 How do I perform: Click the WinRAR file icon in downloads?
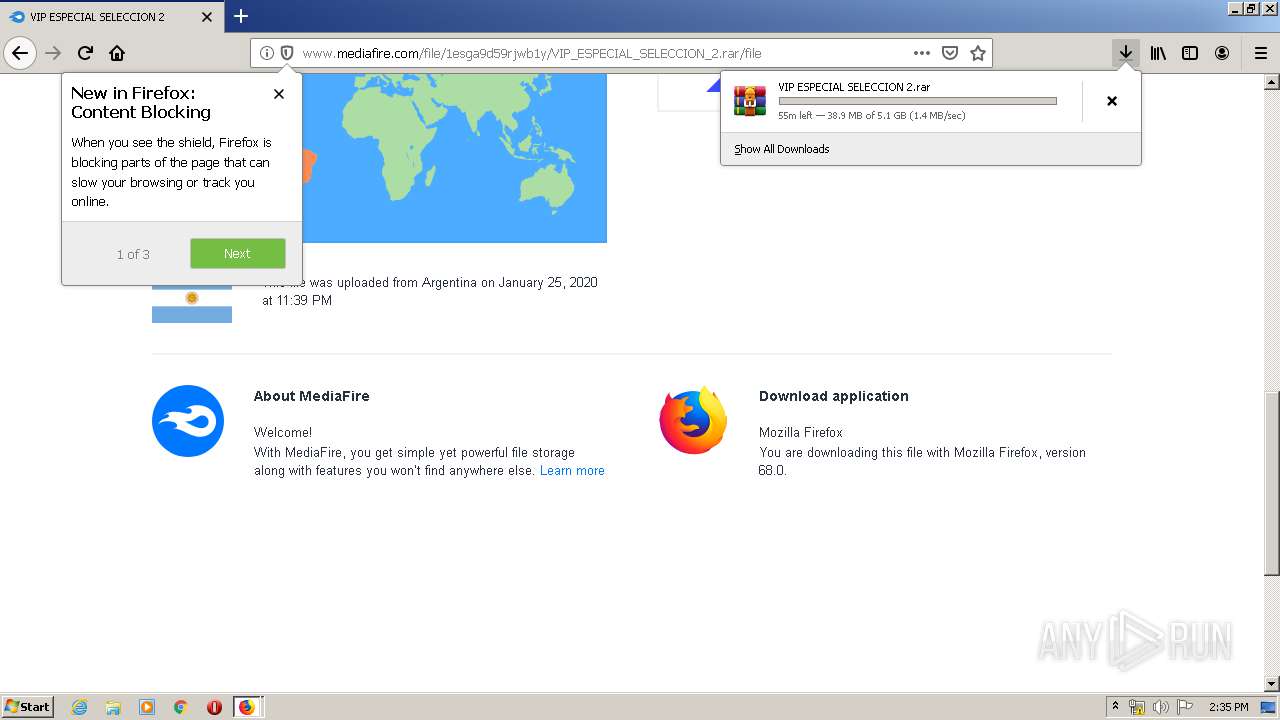coord(750,101)
